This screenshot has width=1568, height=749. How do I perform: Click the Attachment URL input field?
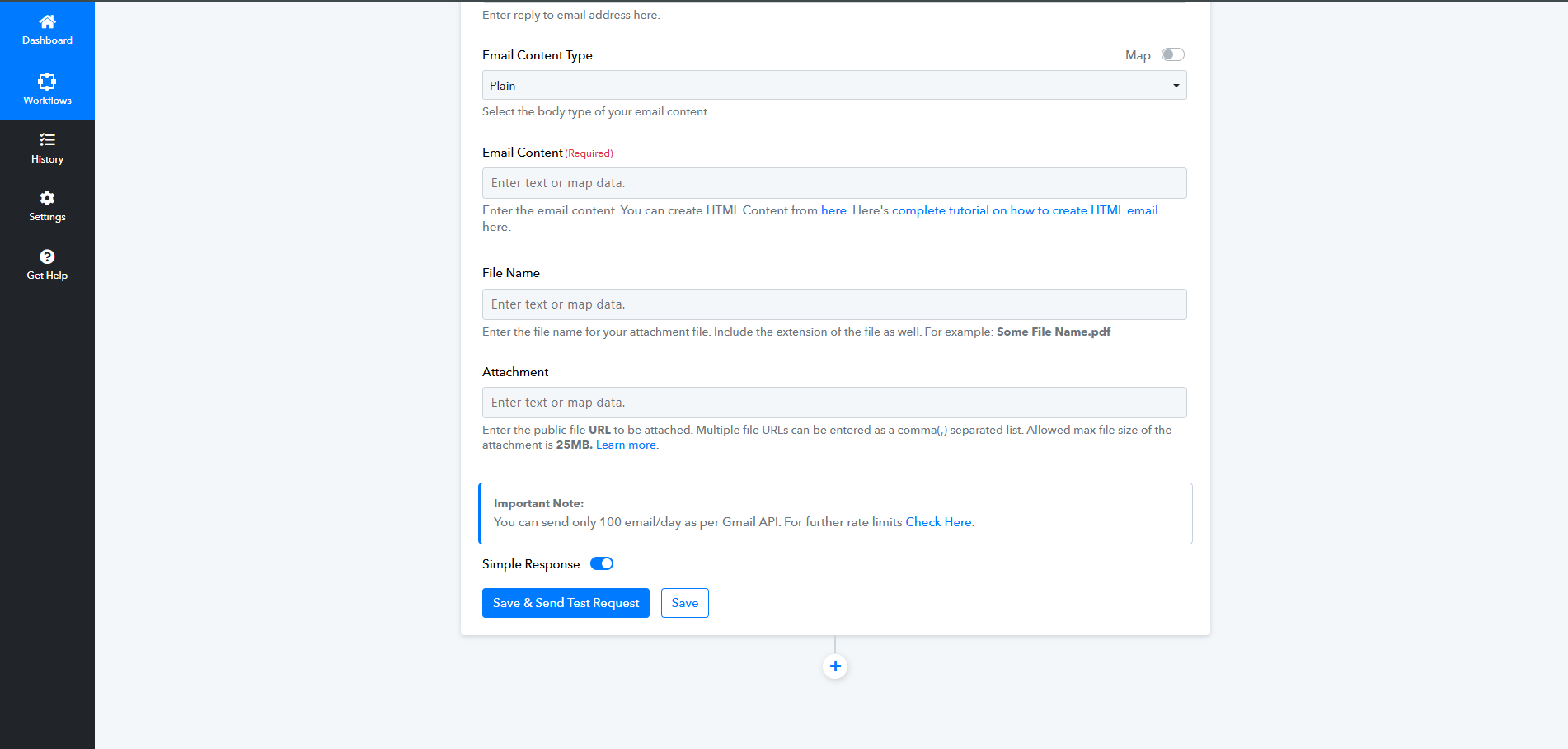[x=833, y=403]
